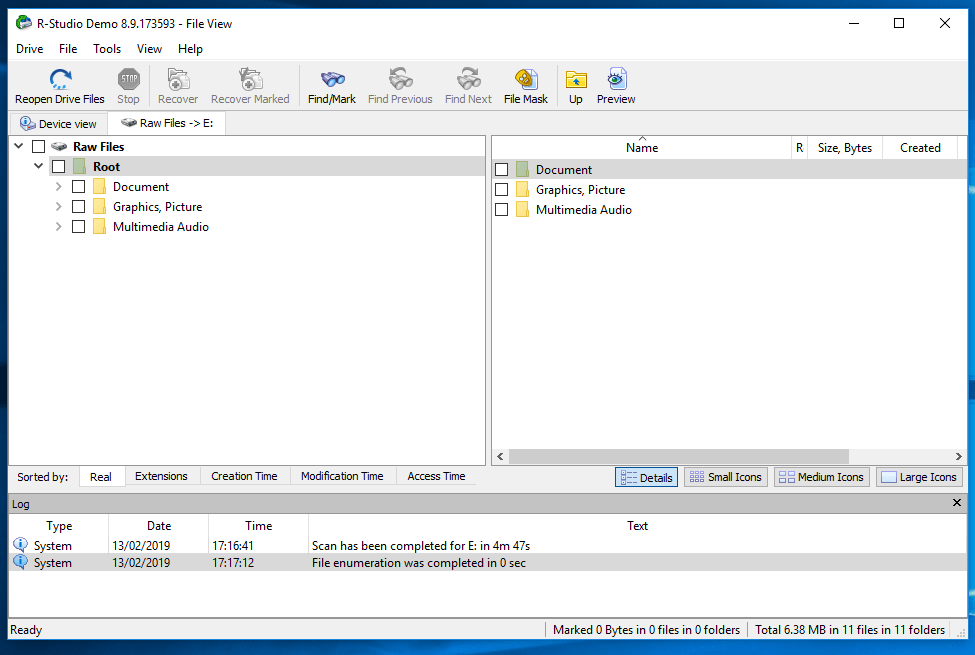Mark the Root checkbox in tree
975x655 pixels.
click(x=58, y=167)
